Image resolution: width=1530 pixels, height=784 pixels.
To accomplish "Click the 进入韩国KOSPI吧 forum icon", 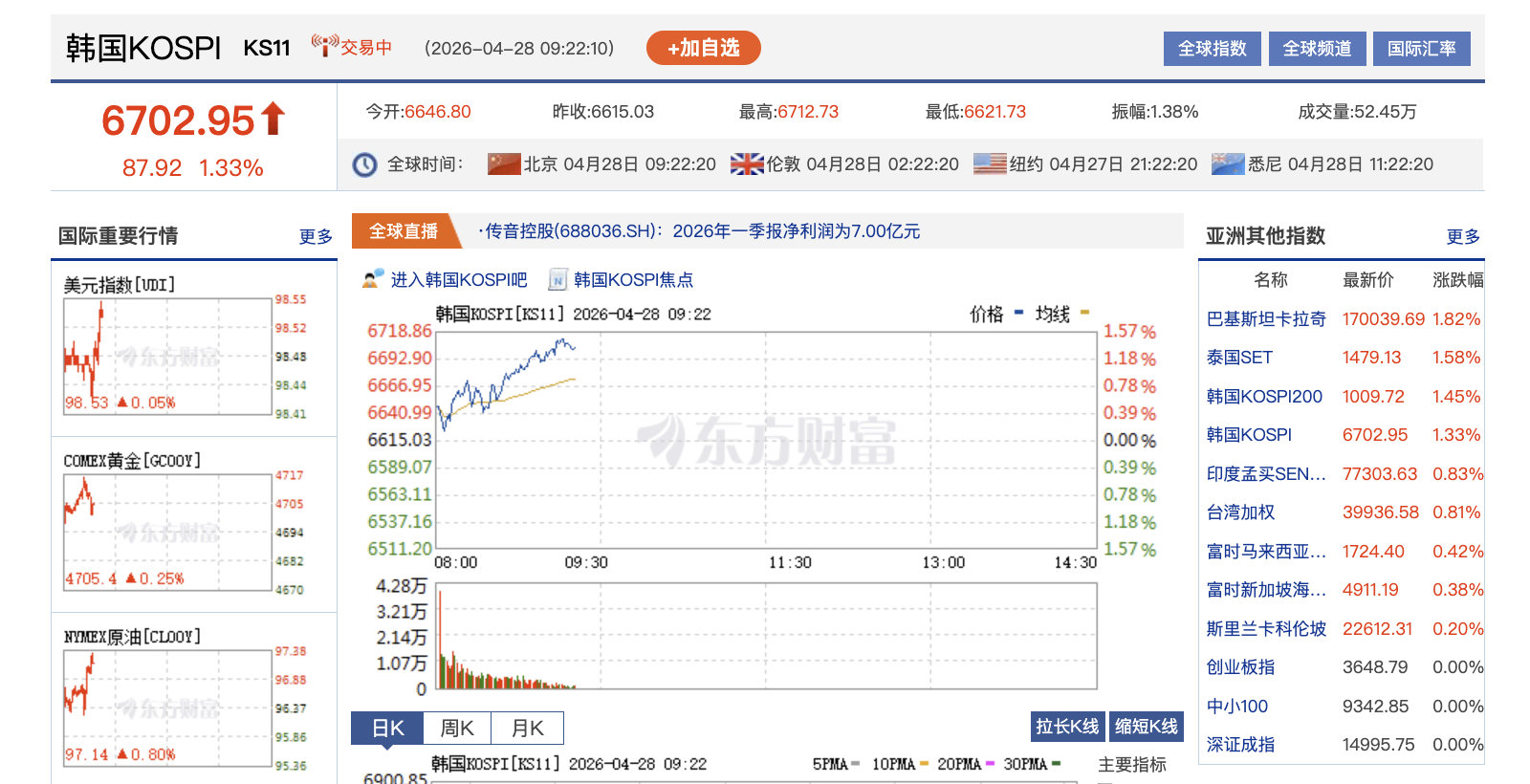I will coord(373,279).
